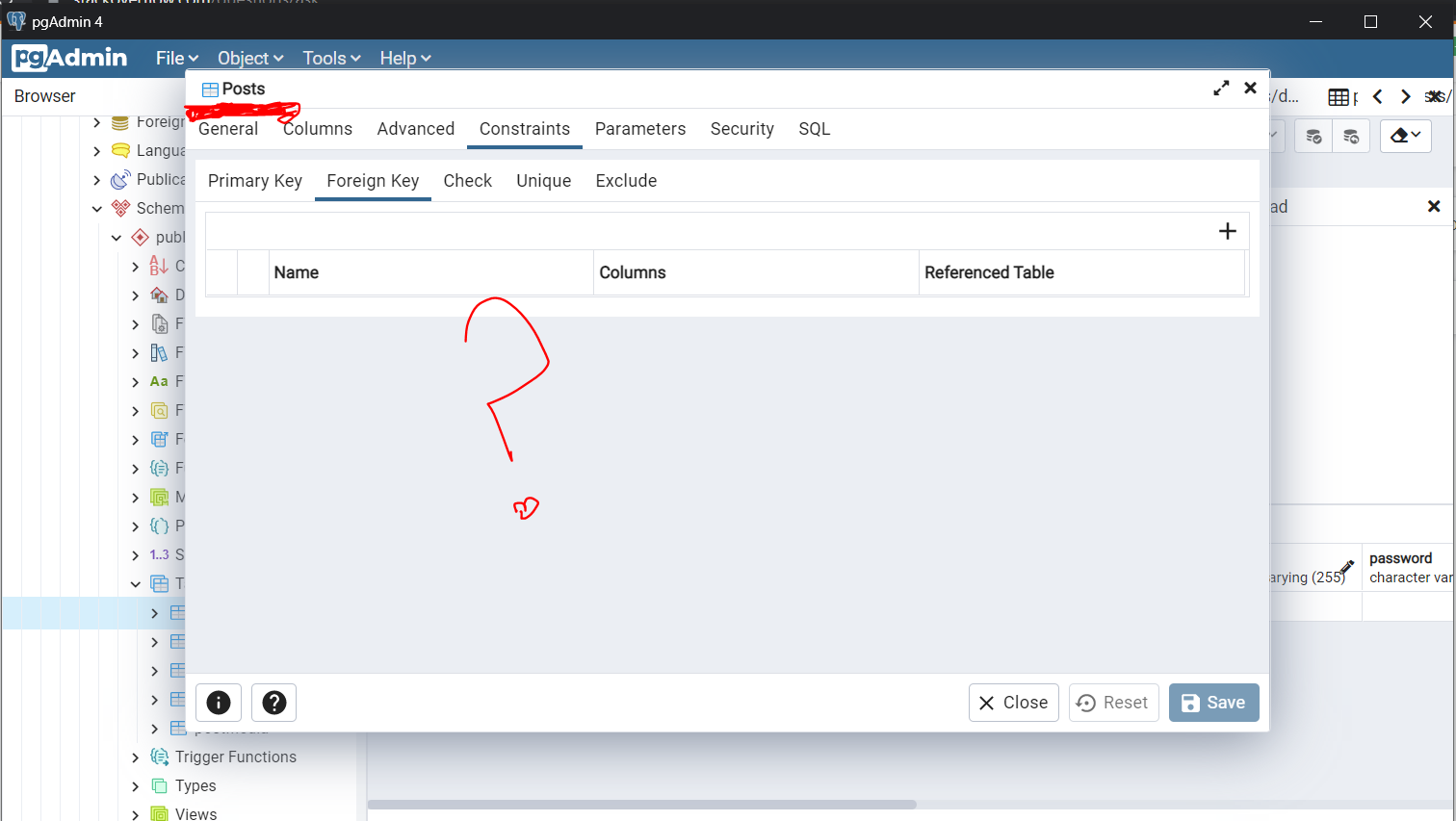This screenshot has height=821, width=1456.
Task: Select the Primary Key sub-tab
Action: pos(255,181)
